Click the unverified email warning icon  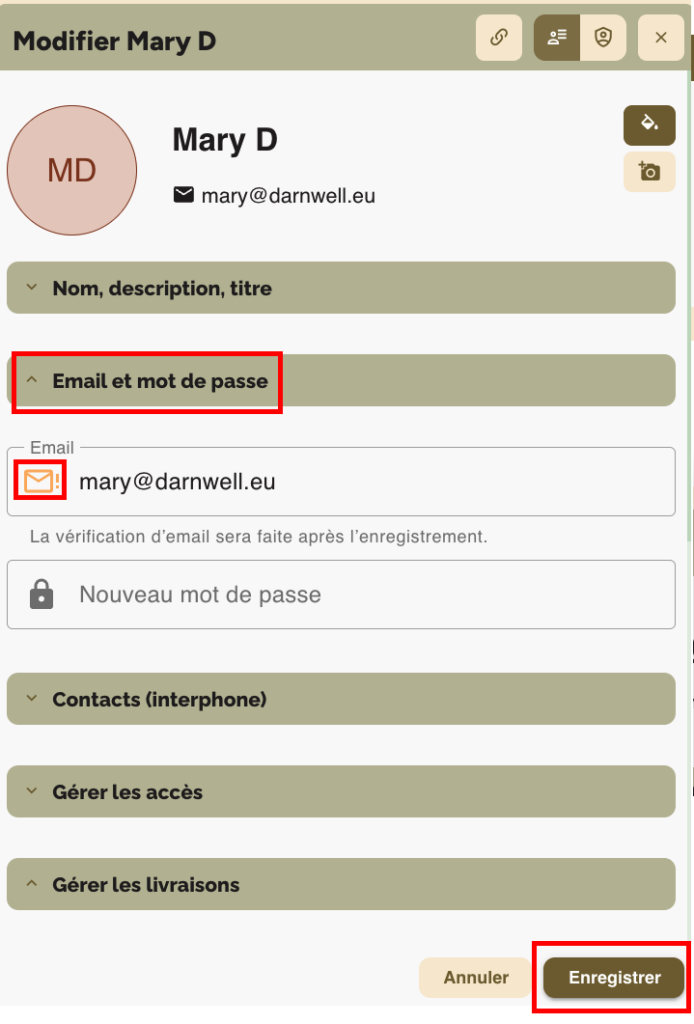point(40,482)
